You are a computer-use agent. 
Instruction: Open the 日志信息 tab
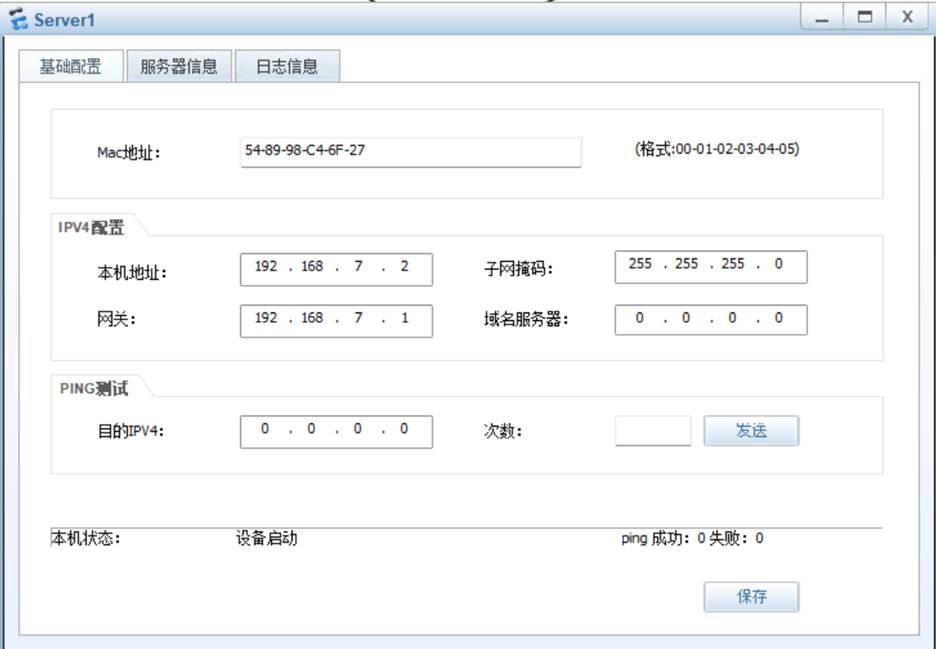pyautogui.click(x=287, y=66)
